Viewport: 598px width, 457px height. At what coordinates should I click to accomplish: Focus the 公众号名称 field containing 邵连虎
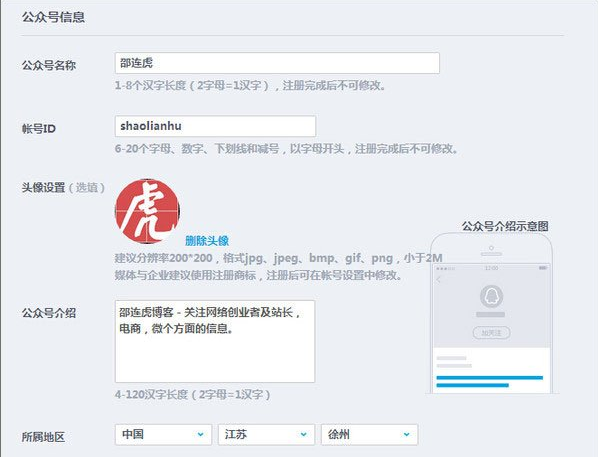point(277,63)
